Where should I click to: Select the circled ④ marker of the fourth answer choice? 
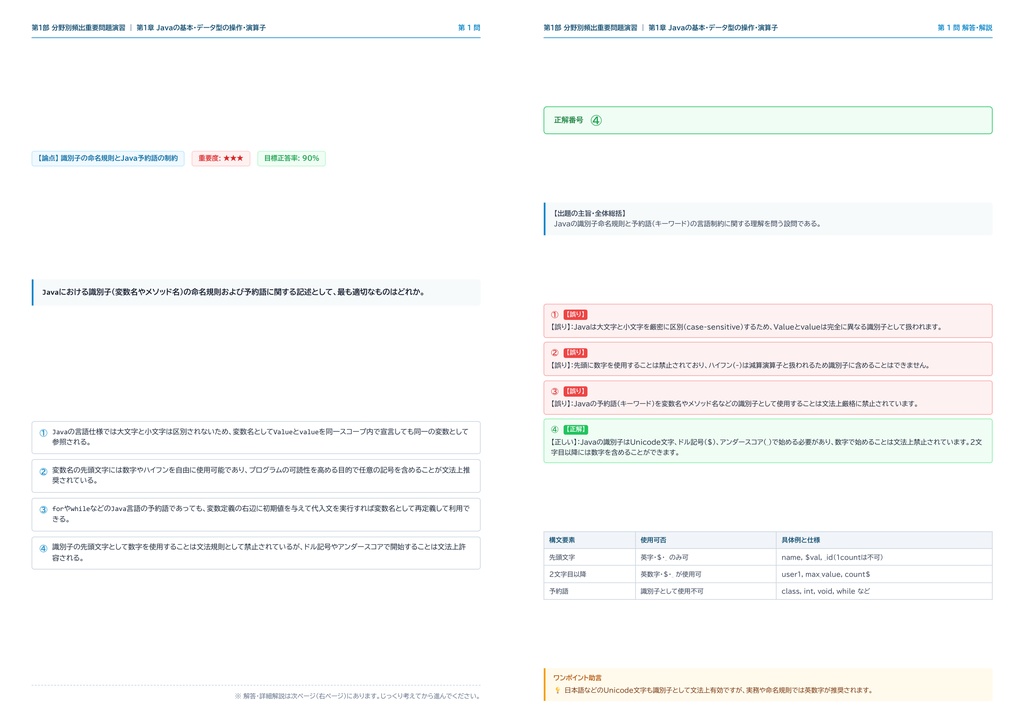pos(43,548)
